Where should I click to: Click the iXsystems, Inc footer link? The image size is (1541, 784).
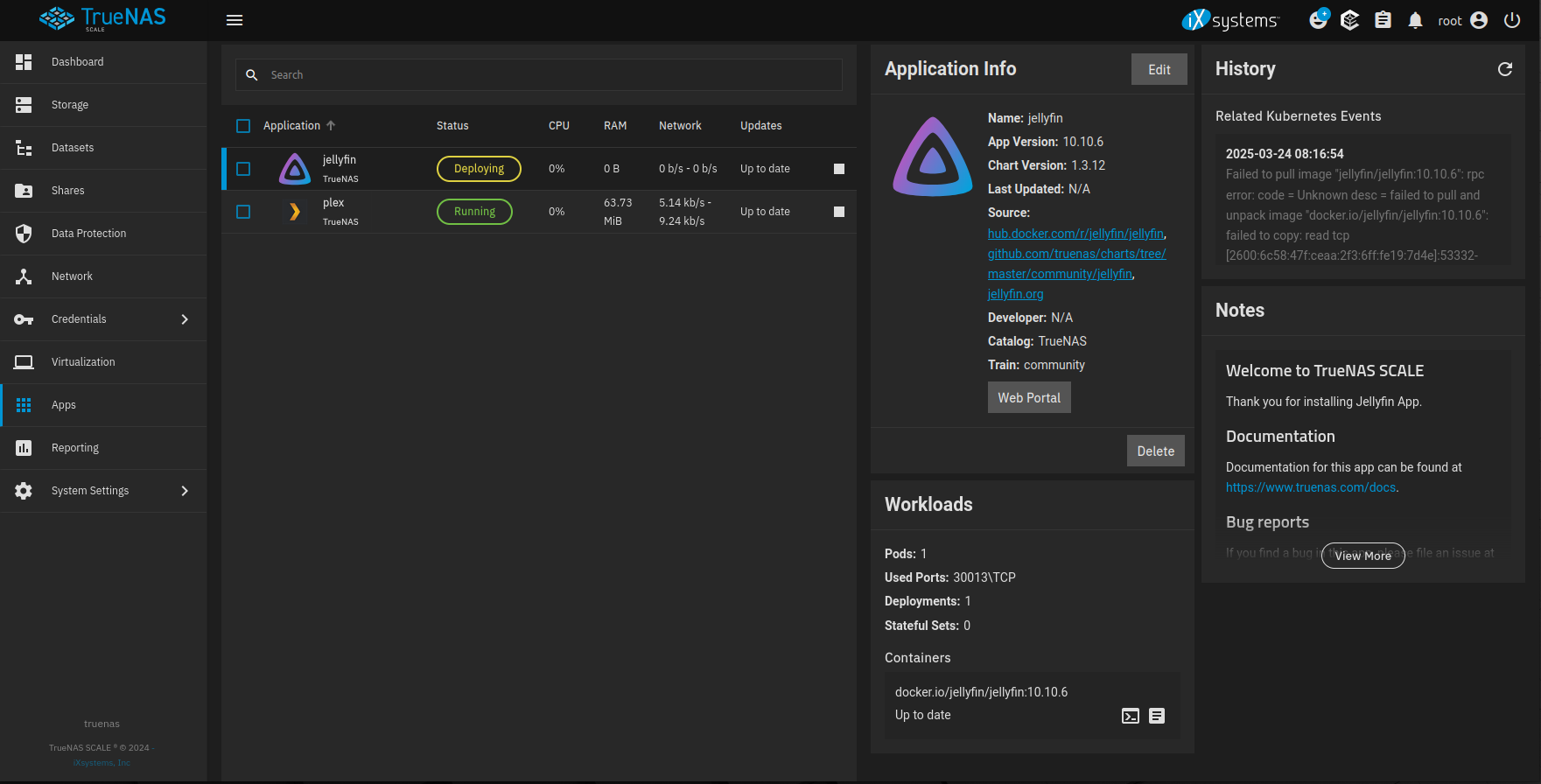click(x=102, y=763)
